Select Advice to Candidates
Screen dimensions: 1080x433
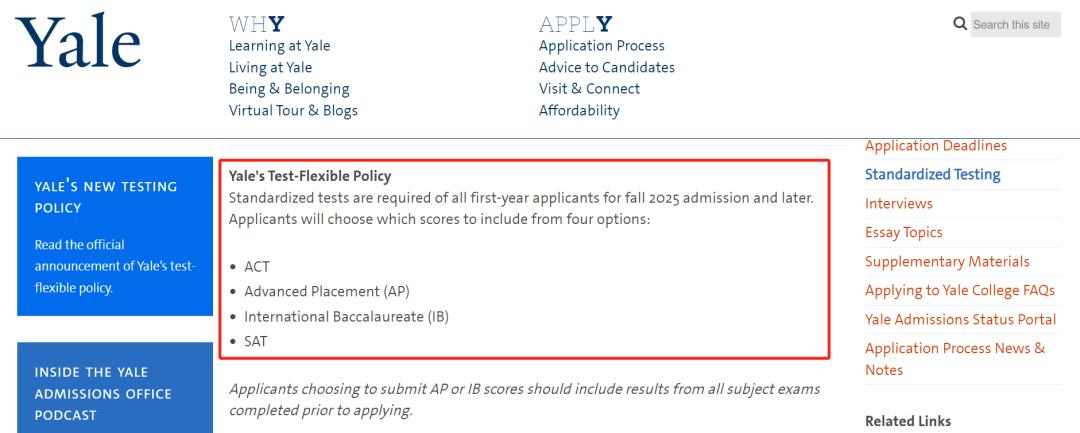click(x=607, y=67)
